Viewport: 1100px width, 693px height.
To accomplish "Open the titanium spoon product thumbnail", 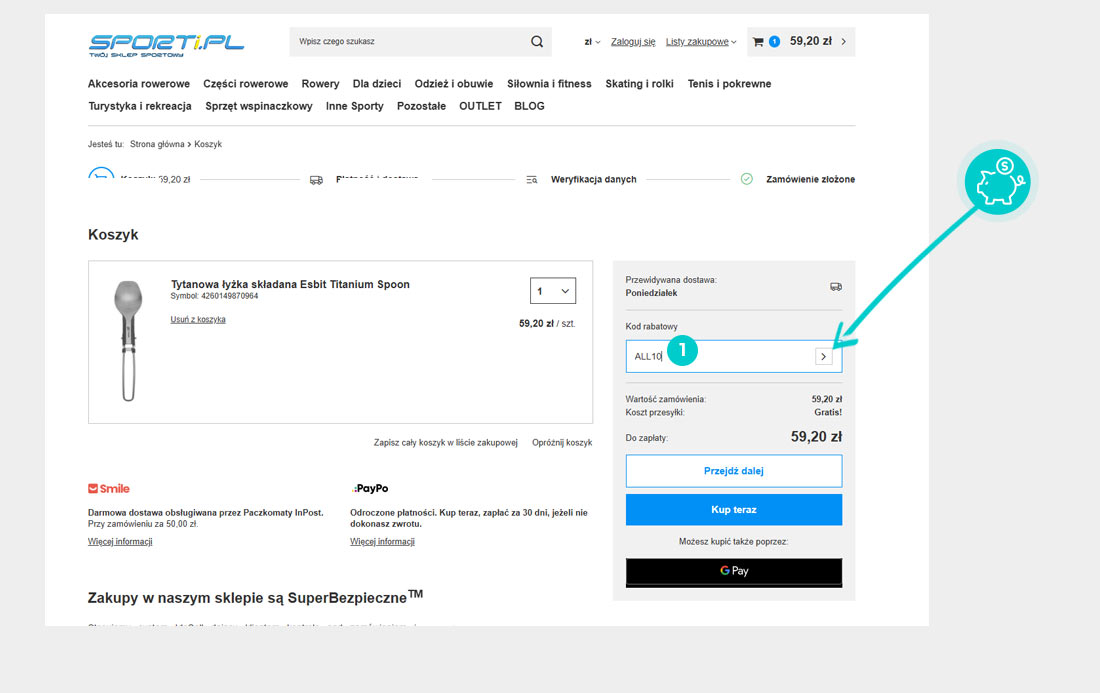I will (x=125, y=341).
